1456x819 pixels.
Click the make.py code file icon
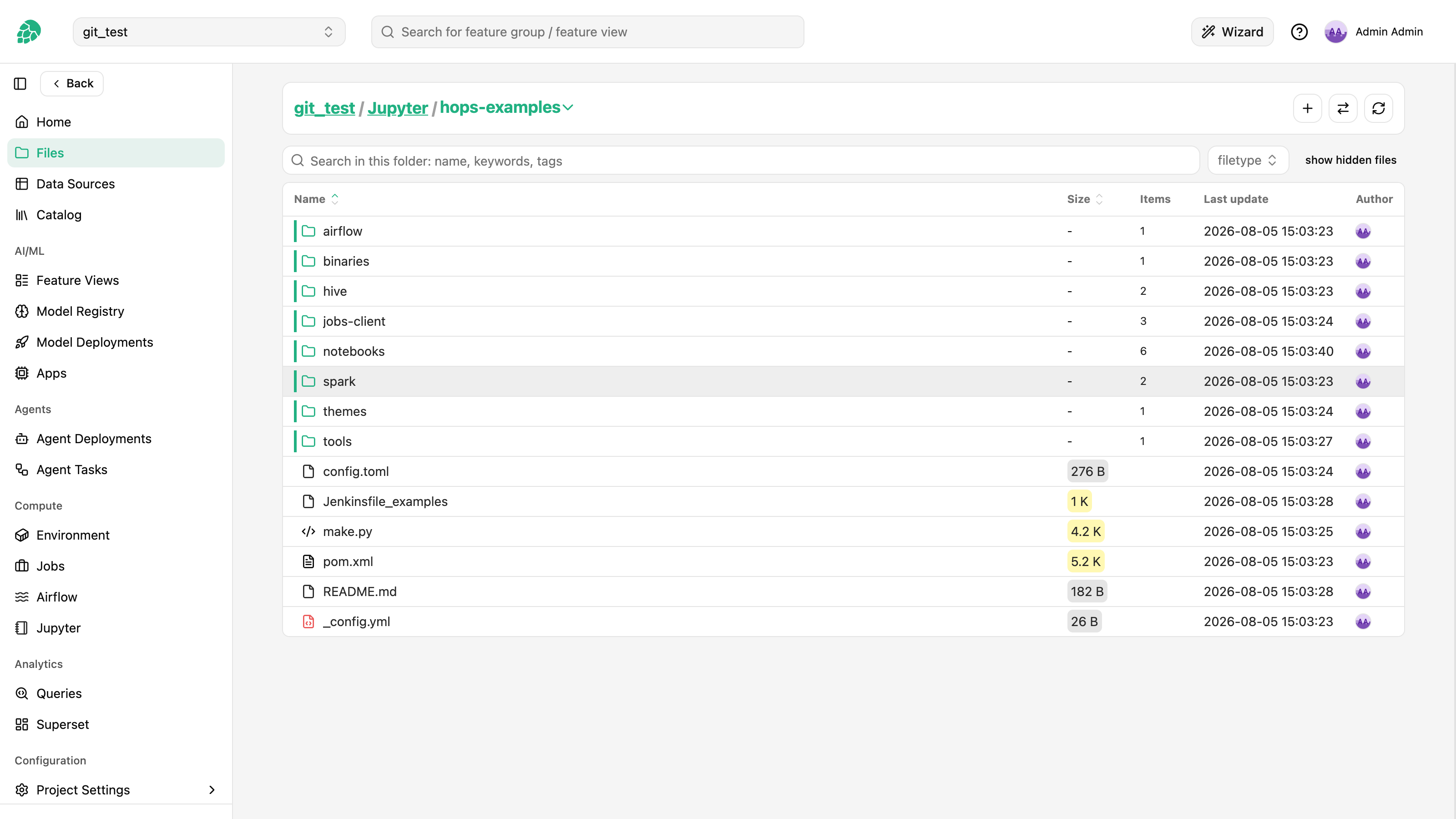(308, 531)
